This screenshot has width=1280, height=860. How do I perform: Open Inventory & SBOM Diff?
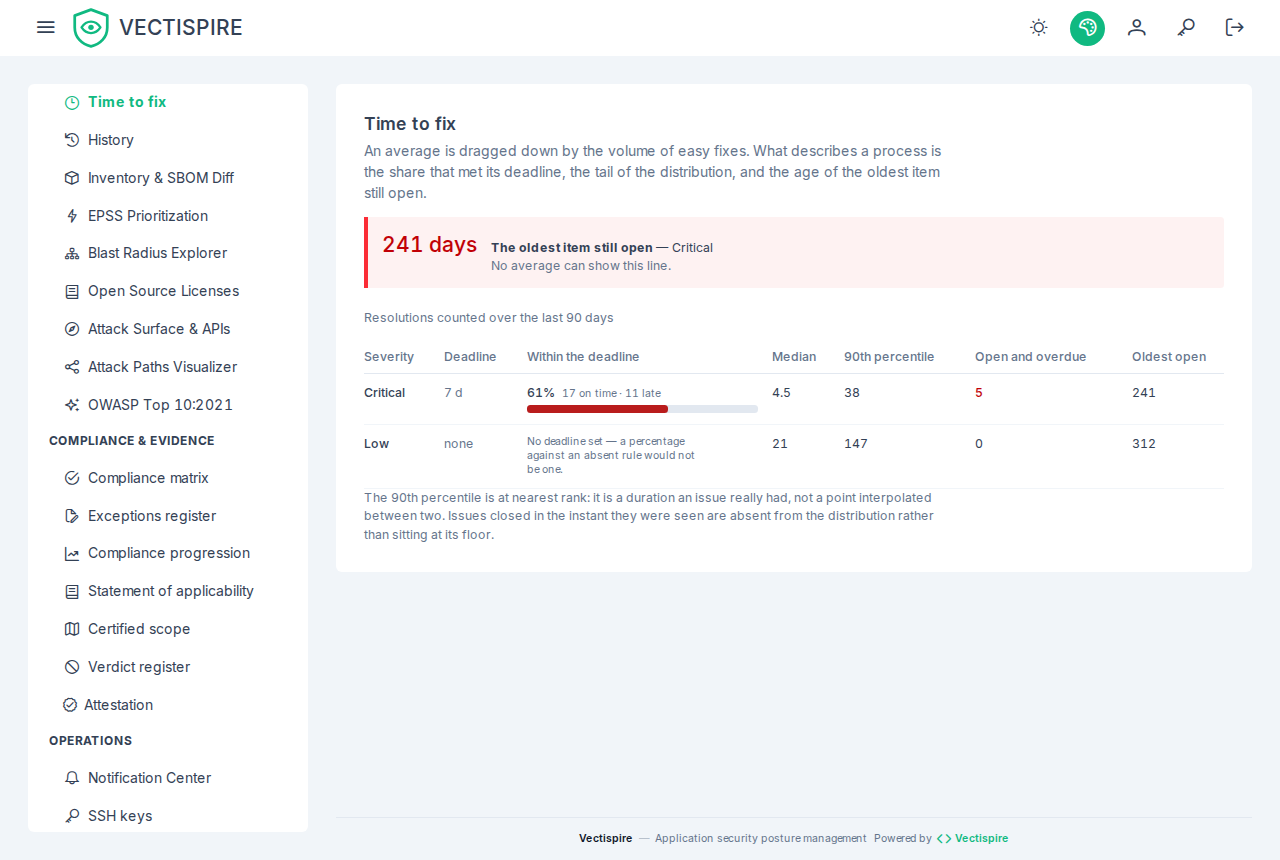[x=168, y=178]
